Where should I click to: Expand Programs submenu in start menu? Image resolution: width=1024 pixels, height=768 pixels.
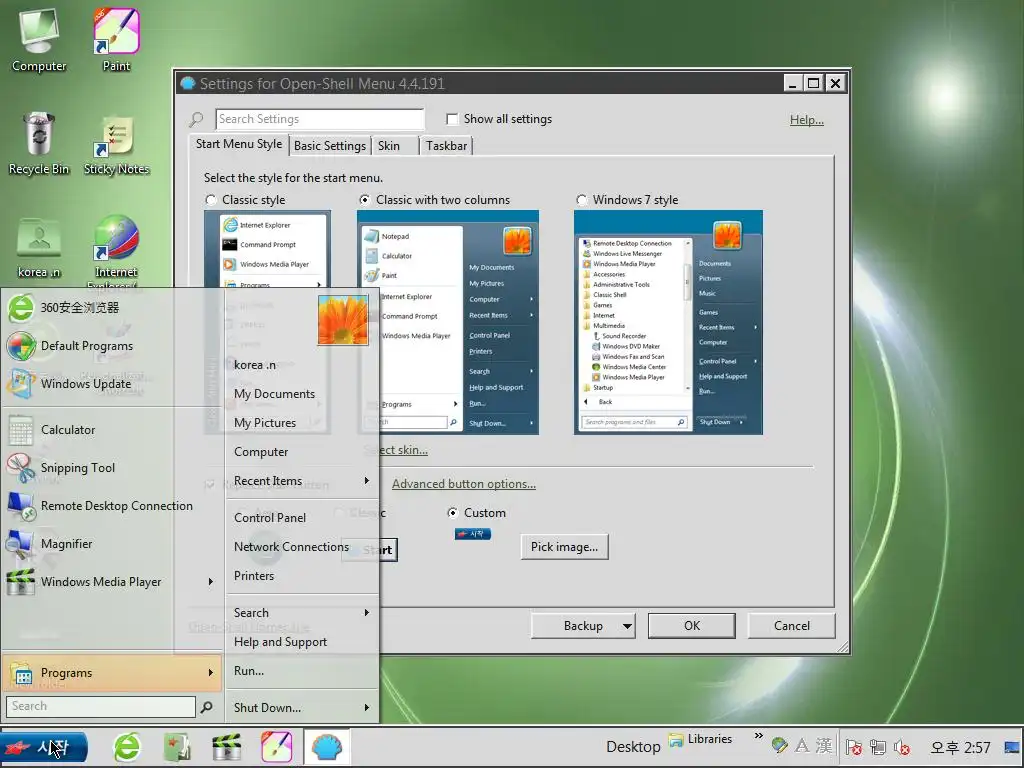[112, 673]
